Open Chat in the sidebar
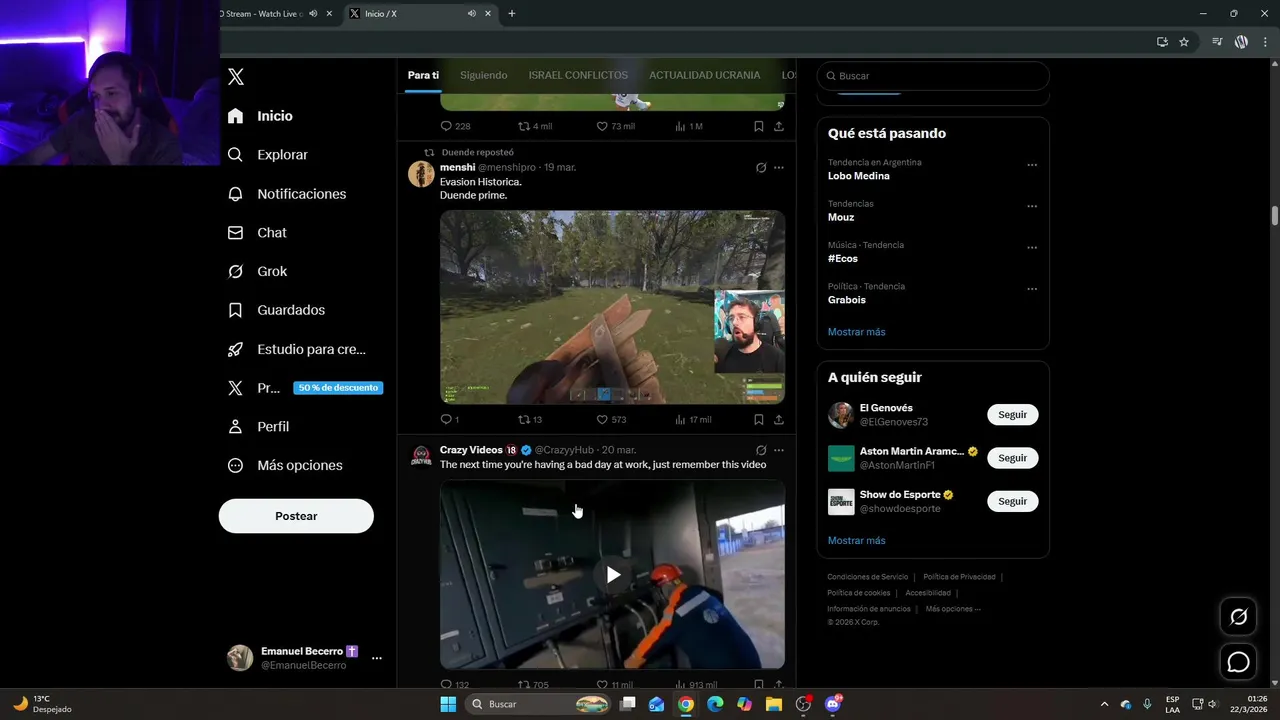The image size is (1280, 720). pyautogui.click(x=257, y=232)
